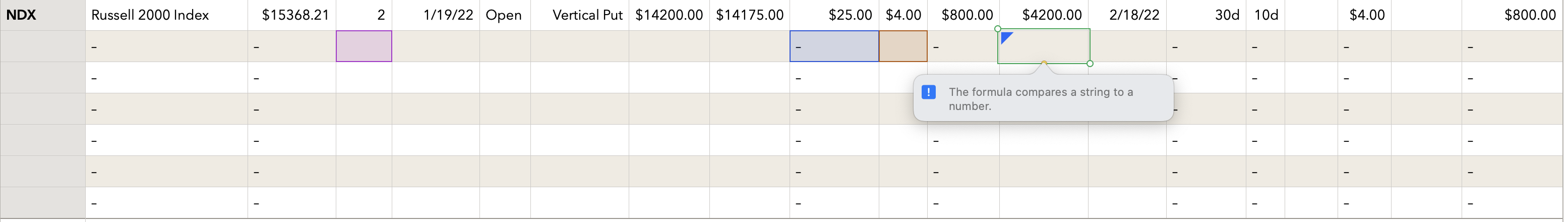Click the 10d duration cell
1568x222 pixels.
(1265, 15)
